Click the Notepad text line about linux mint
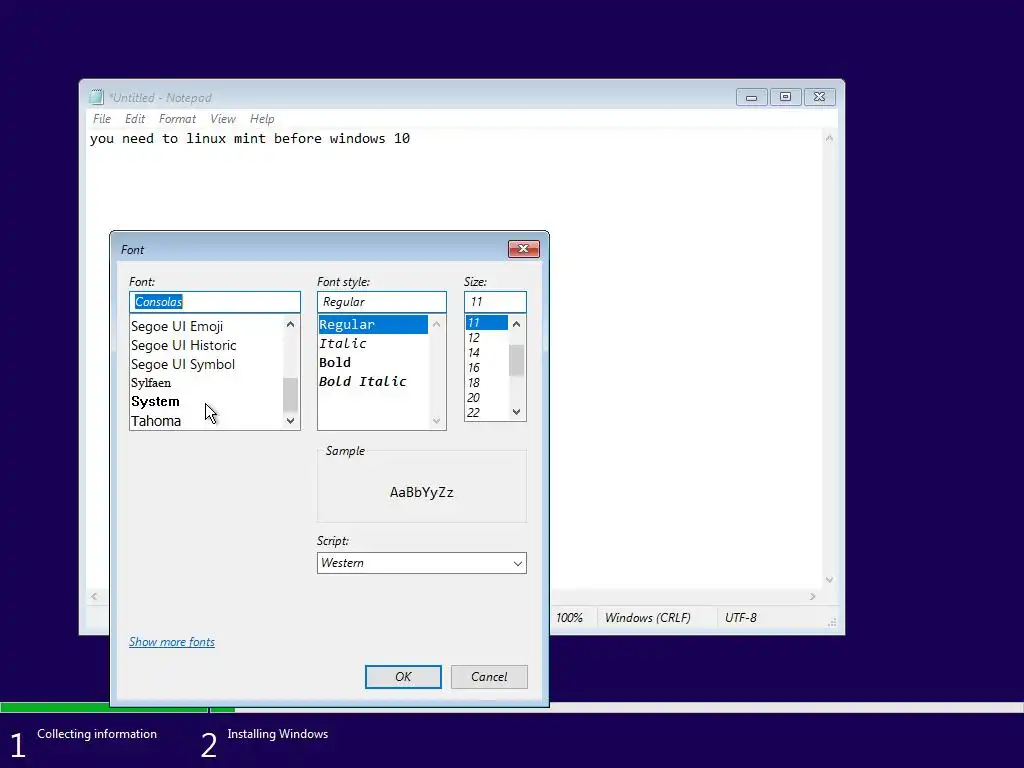 pos(250,138)
